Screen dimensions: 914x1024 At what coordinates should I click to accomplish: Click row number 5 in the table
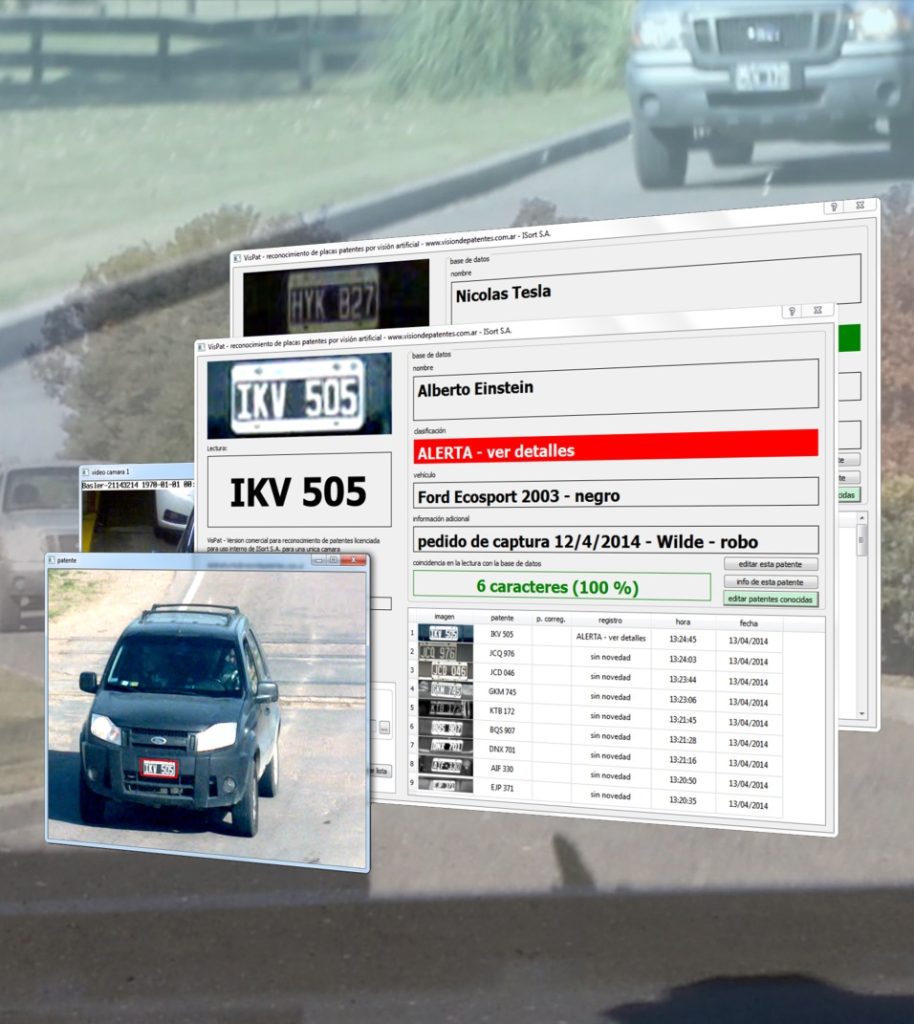(412, 708)
